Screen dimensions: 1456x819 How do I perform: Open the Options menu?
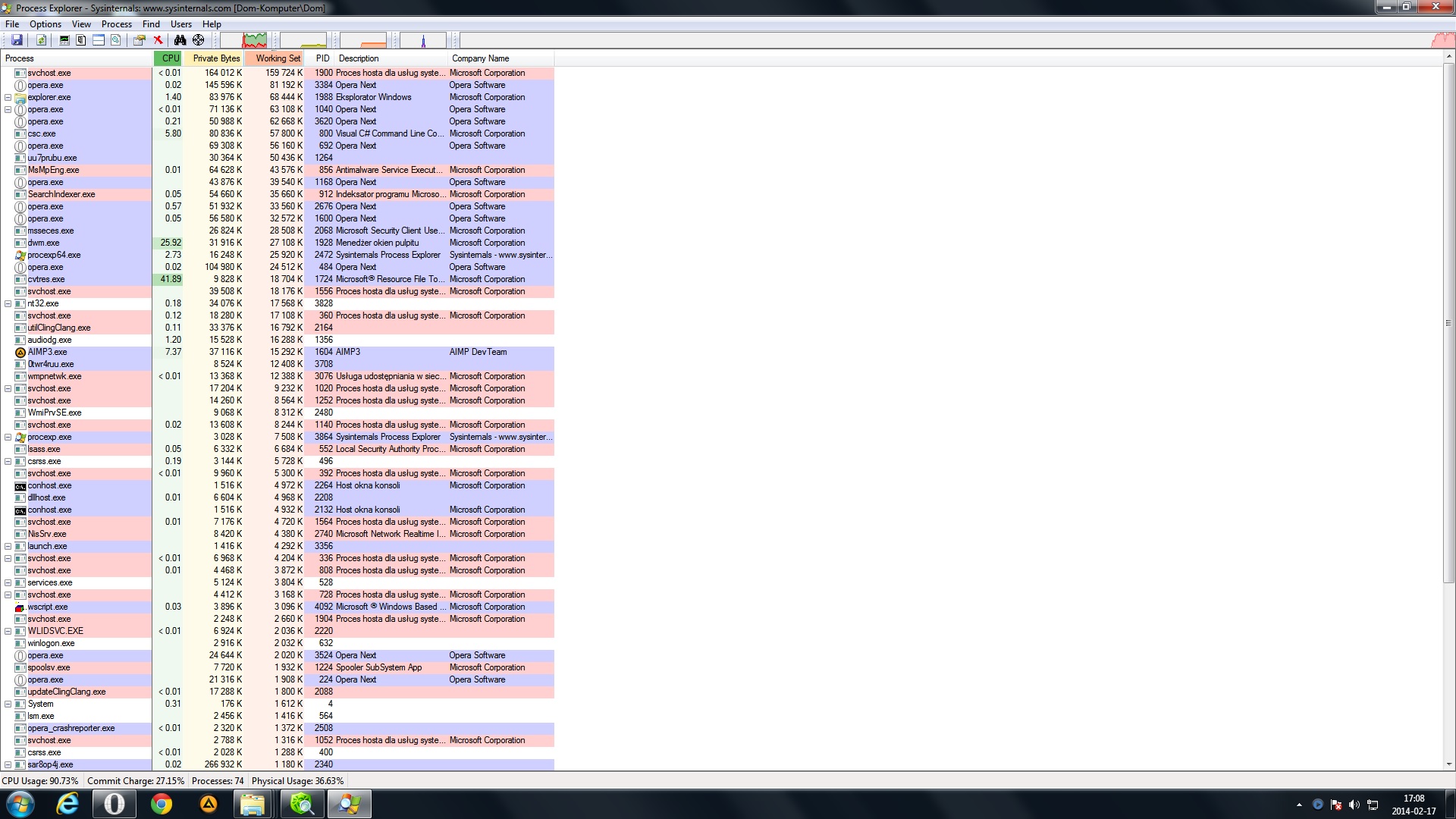pyautogui.click(x=45, y=24)
